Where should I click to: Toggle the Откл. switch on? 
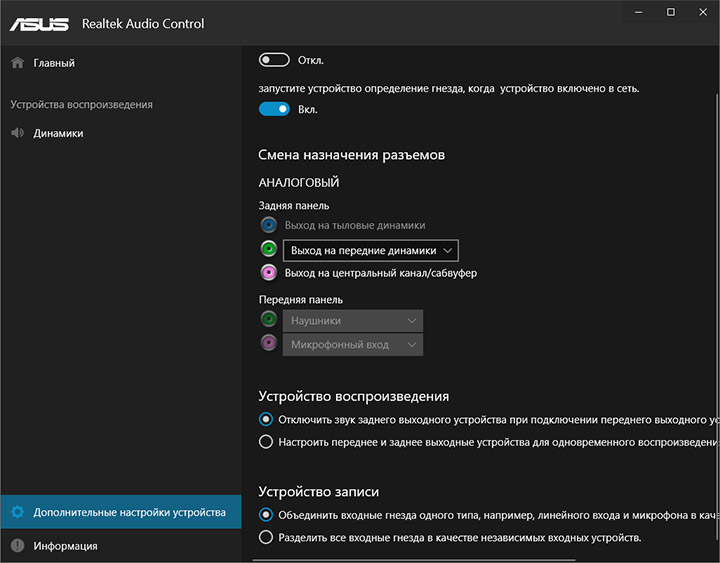274,60
